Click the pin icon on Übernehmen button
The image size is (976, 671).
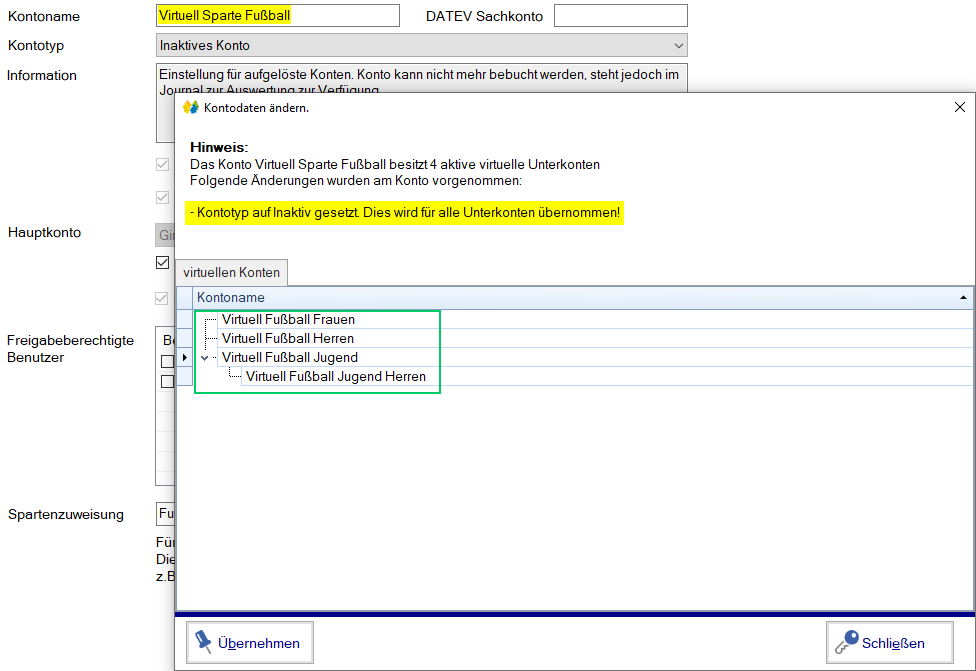pos(205,642)
